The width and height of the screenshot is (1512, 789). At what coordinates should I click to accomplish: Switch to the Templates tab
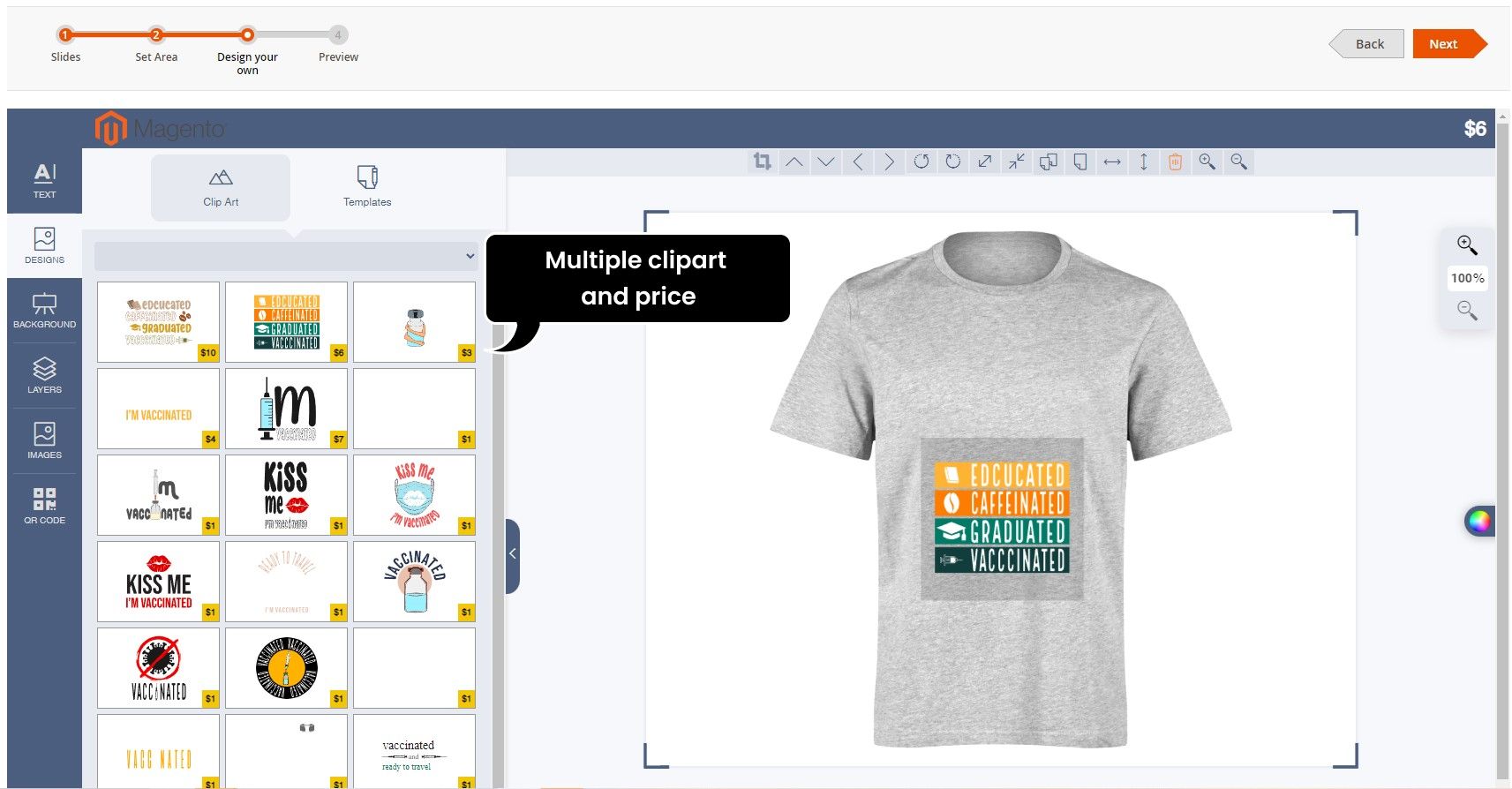[367, 187]
